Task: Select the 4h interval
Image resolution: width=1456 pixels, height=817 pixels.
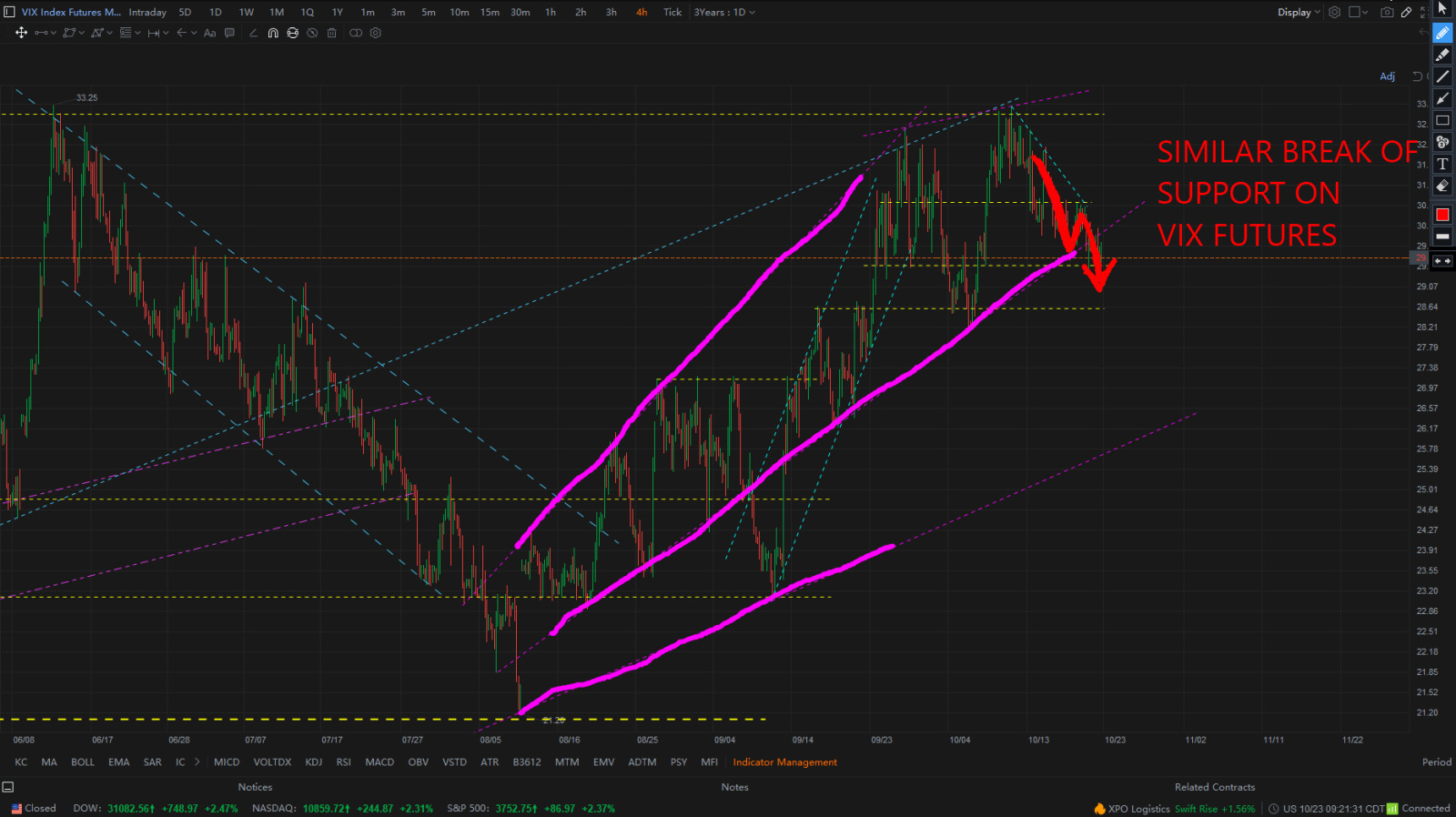Action: pos(642,12)
